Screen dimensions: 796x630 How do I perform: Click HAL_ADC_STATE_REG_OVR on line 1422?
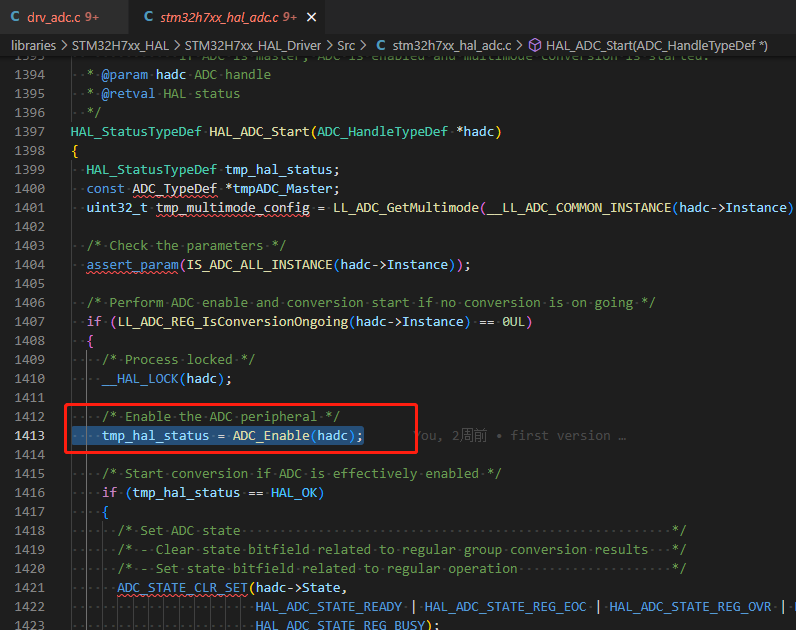coord(690,607)
